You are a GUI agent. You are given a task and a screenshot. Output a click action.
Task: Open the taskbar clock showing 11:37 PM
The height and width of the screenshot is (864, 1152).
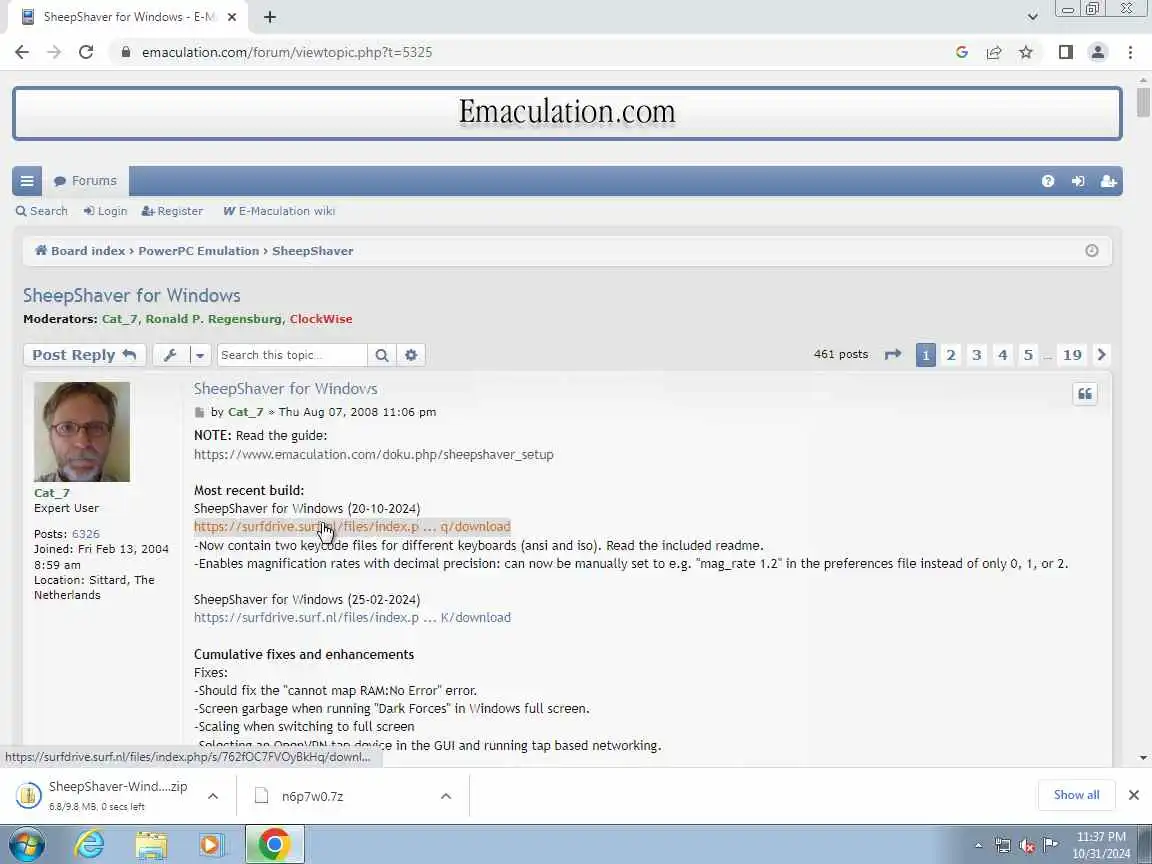click(x=1101, y=845)
